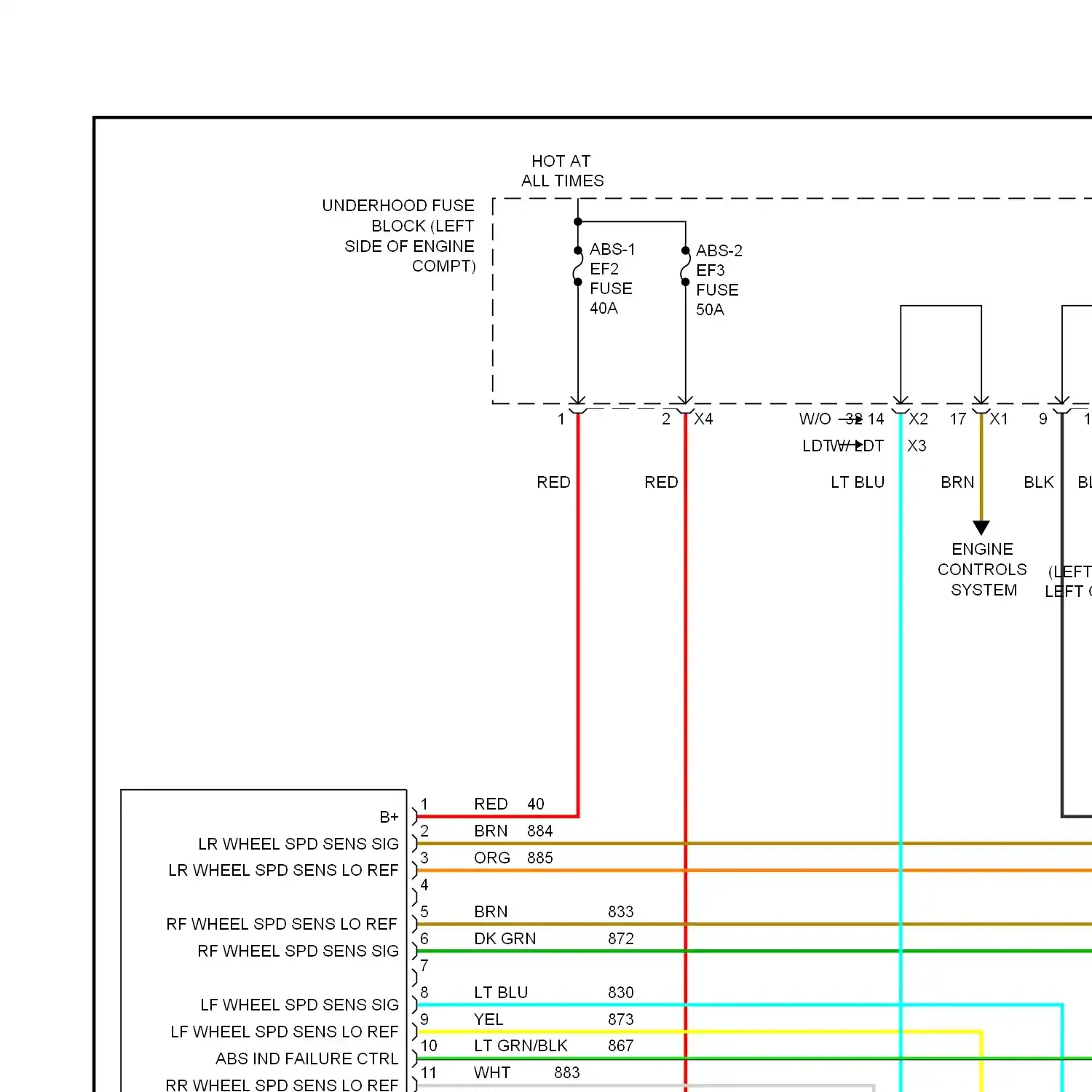This screenshot has width=1092, height=1092.
Task: Click RF WHEEL SPD SENS SIG label
Action: click(x=298, y=951)
